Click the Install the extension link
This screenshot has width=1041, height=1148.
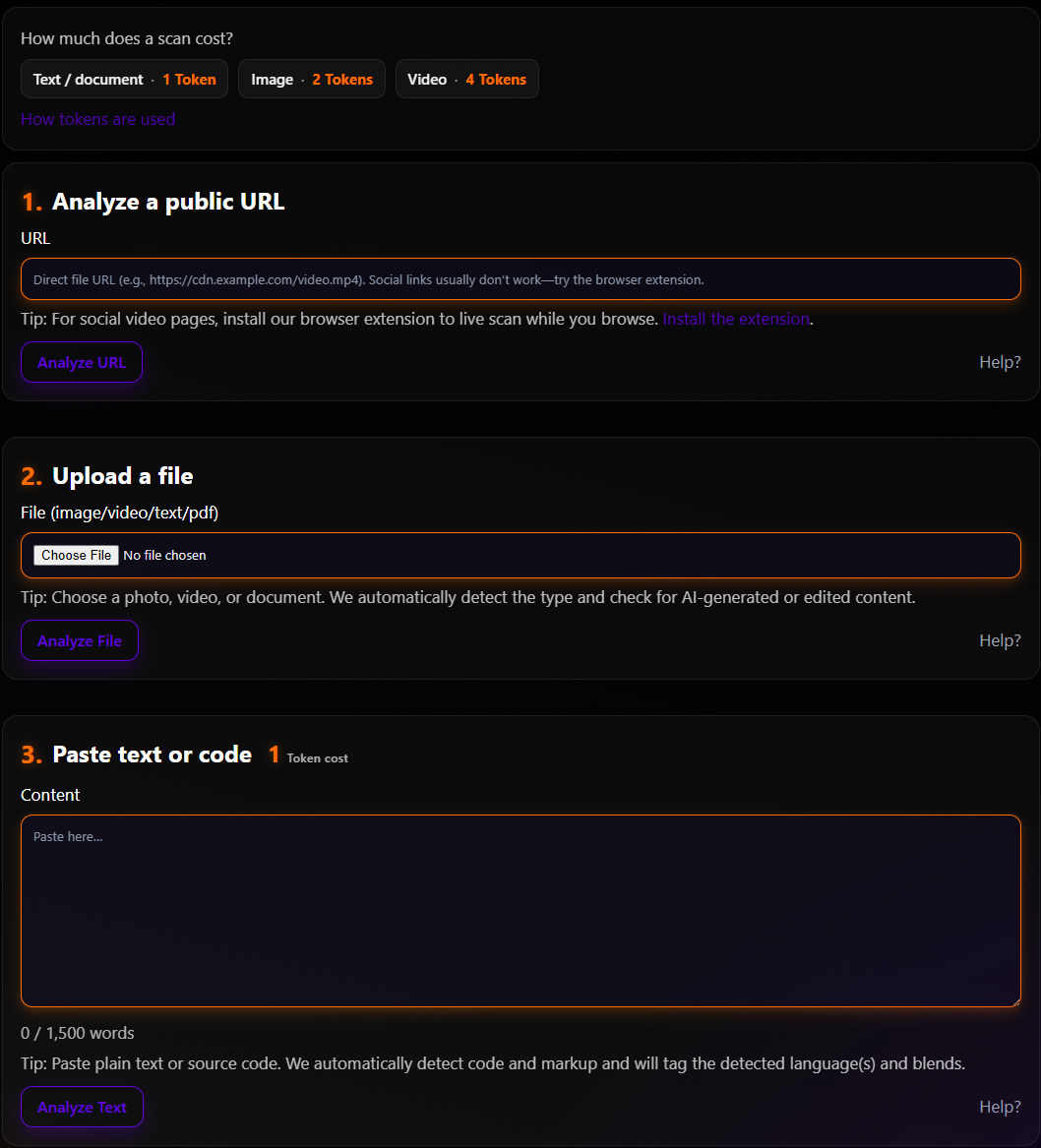tap(735, 319)
